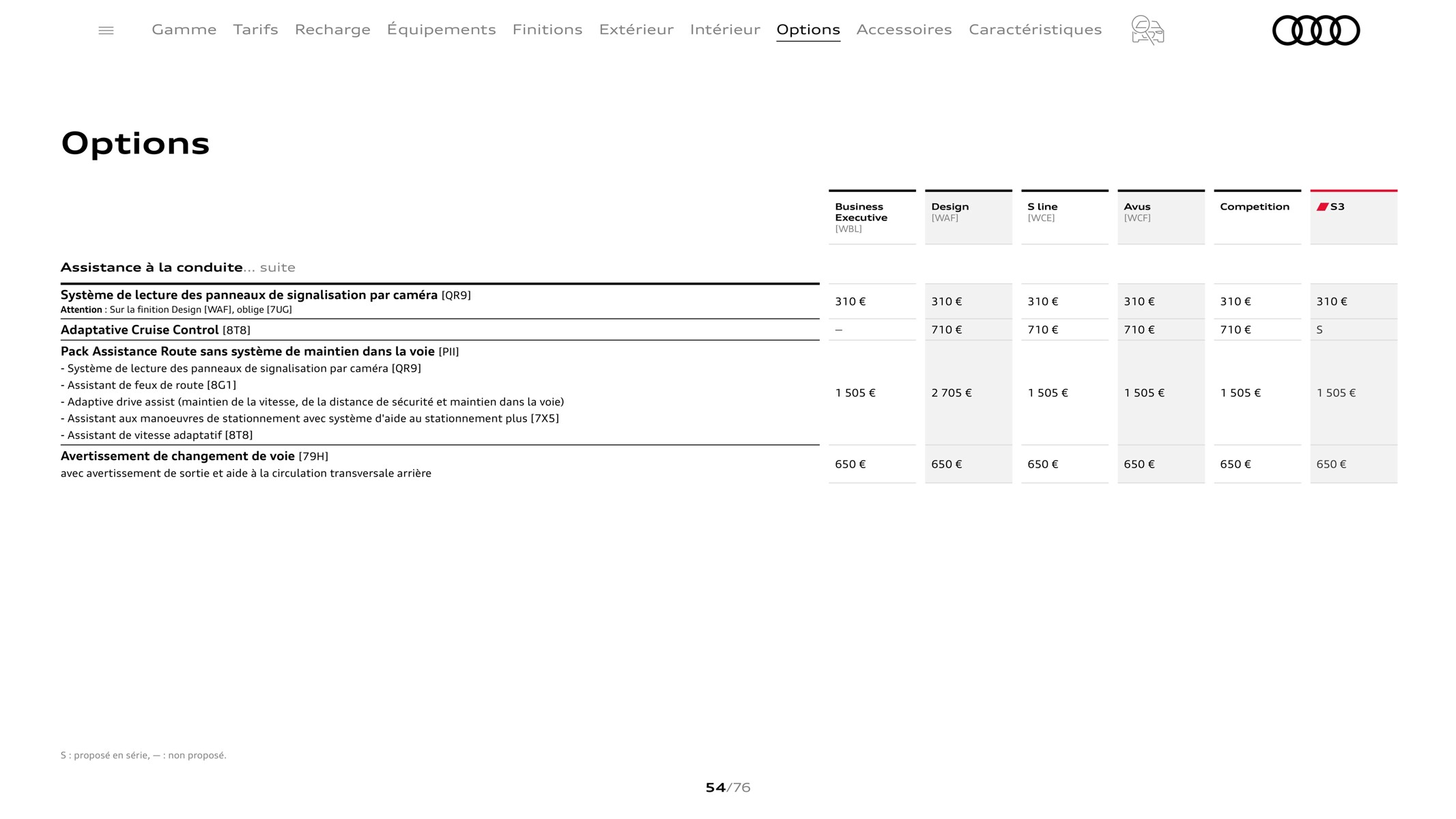Click 710 € in the Competition column
The width and height of the screenshot is (1456, 819).
pos(1236,330)
